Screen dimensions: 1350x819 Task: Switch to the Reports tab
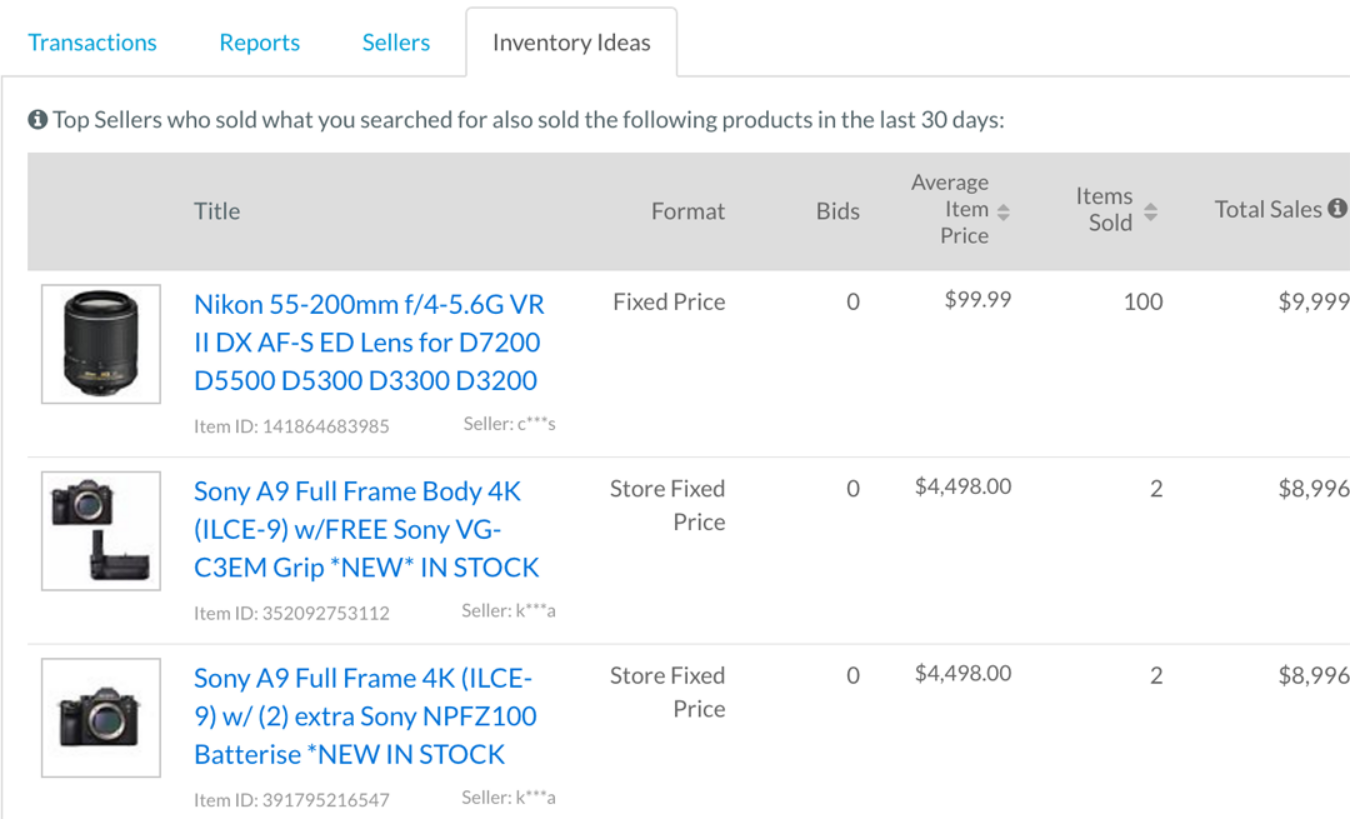(259, 42)
